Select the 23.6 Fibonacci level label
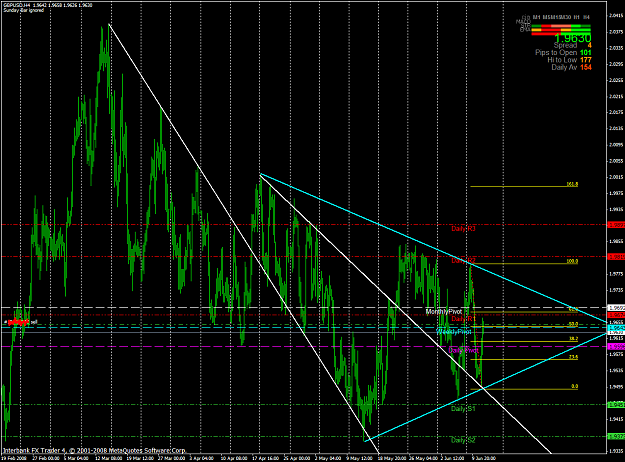 (x=573, y=357)
